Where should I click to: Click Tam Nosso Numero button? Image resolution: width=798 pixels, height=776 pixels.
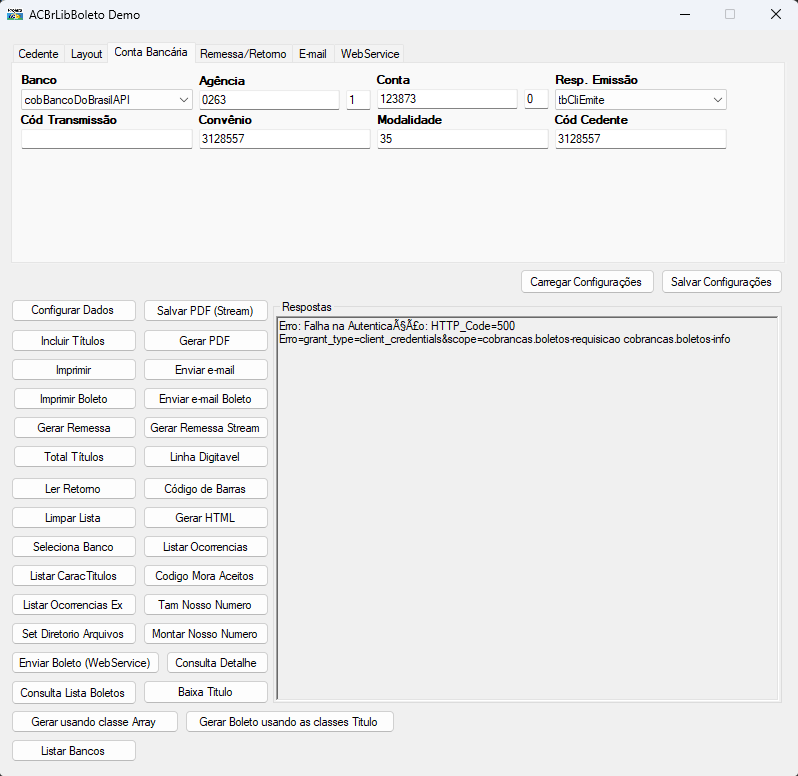206,605
